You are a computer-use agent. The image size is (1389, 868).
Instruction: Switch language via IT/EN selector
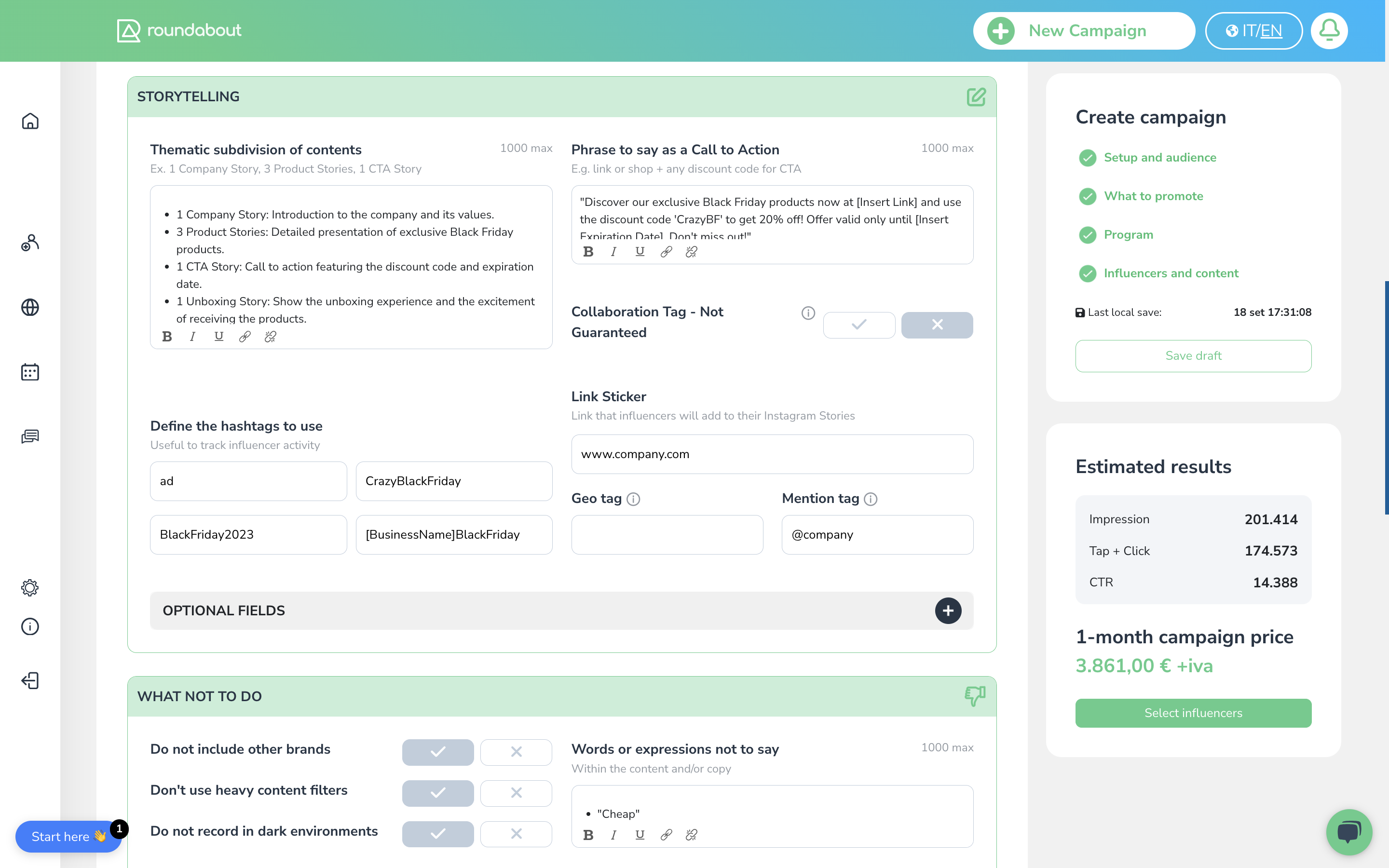[1253, 30]
